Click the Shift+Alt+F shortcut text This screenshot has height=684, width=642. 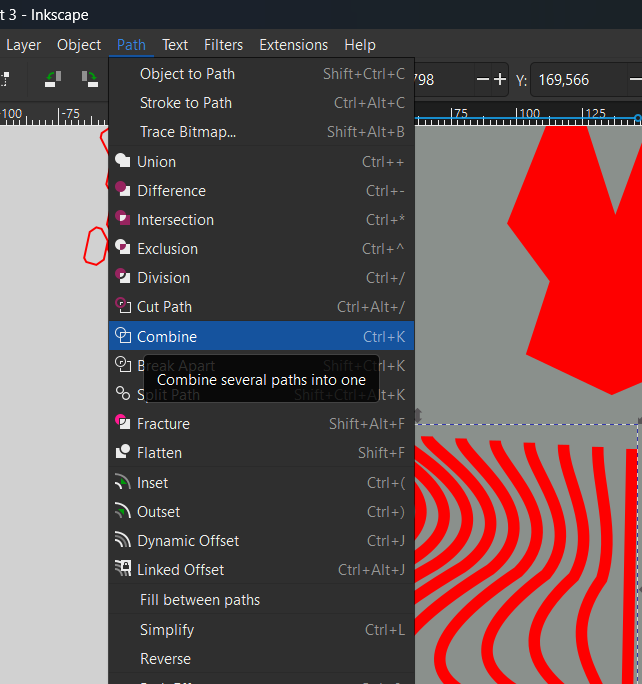pyautogui.click(x=367, y=424)
